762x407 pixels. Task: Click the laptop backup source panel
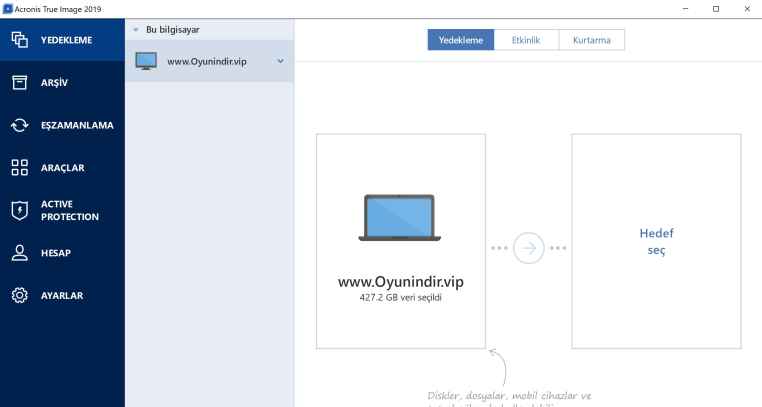click(x=400, y=241)
